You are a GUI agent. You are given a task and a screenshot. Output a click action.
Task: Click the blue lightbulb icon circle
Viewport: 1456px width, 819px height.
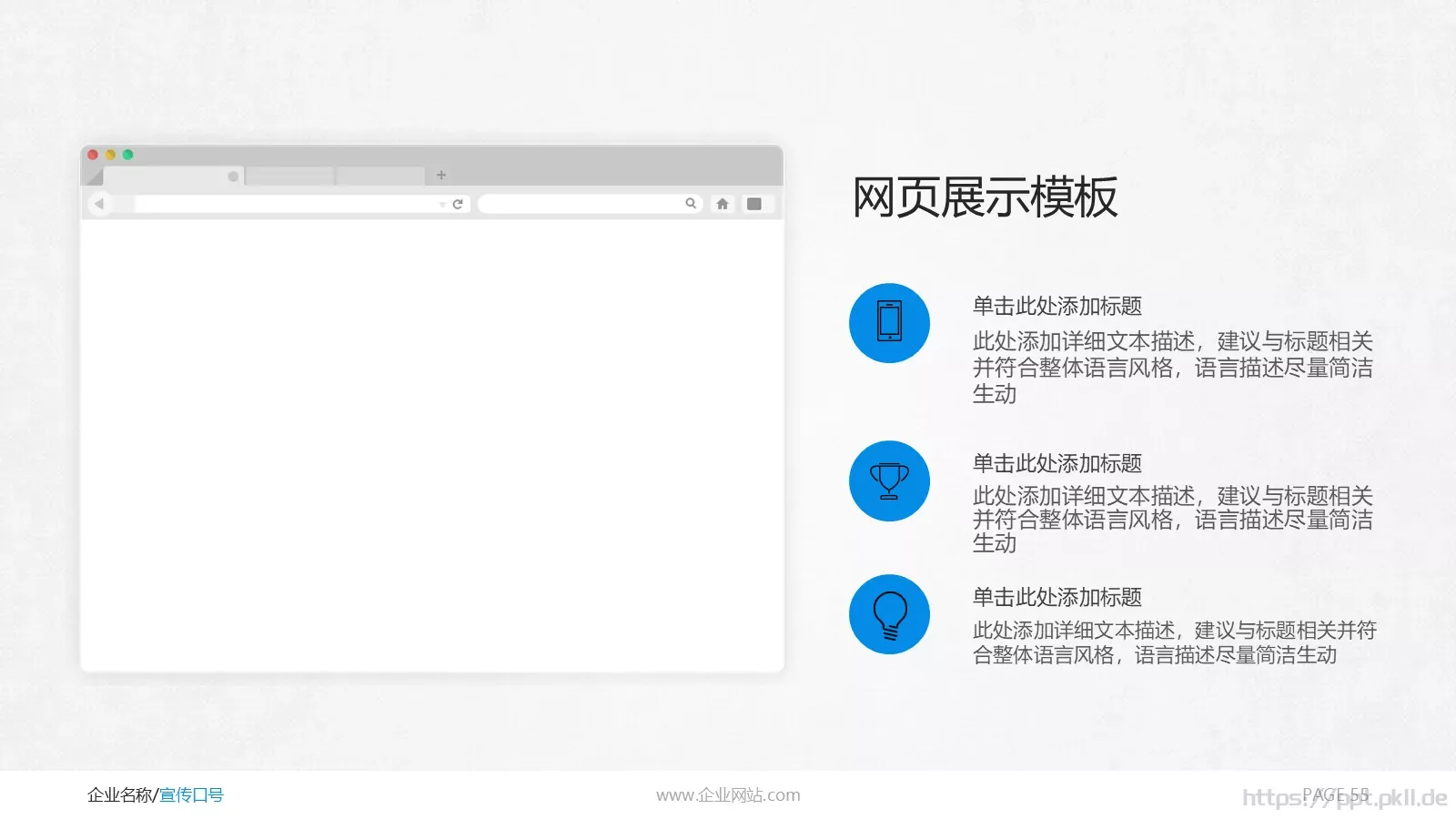[x=889, y=614]
